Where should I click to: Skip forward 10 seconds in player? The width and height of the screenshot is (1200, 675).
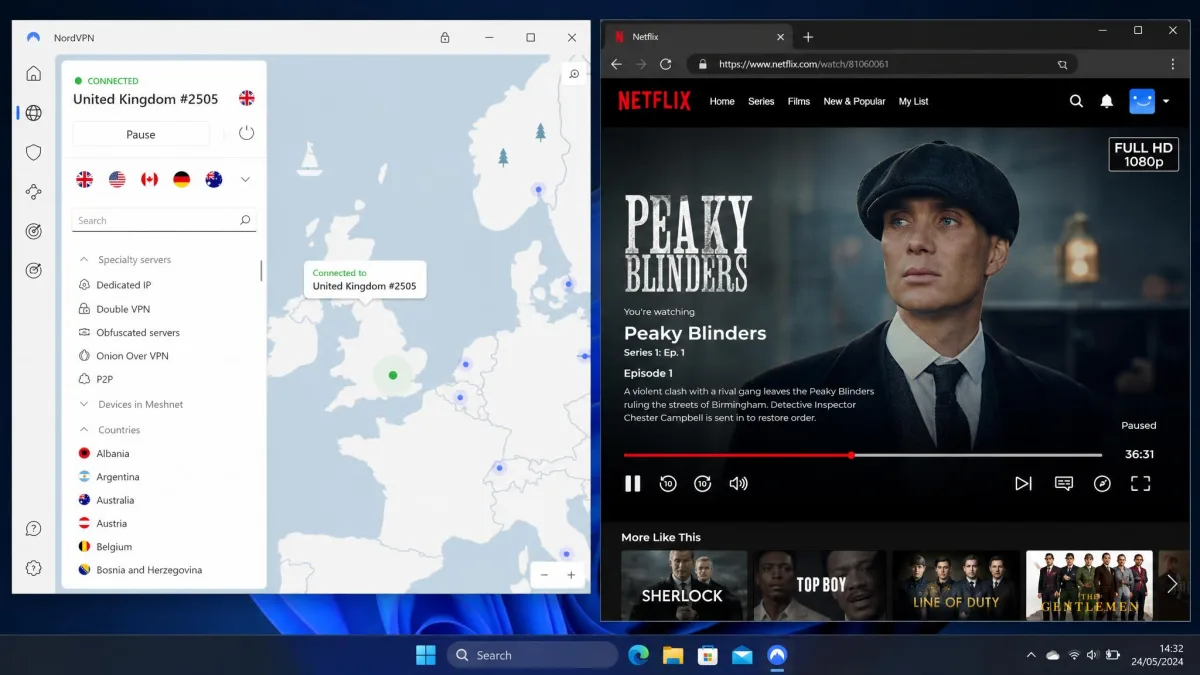(702, 483)
